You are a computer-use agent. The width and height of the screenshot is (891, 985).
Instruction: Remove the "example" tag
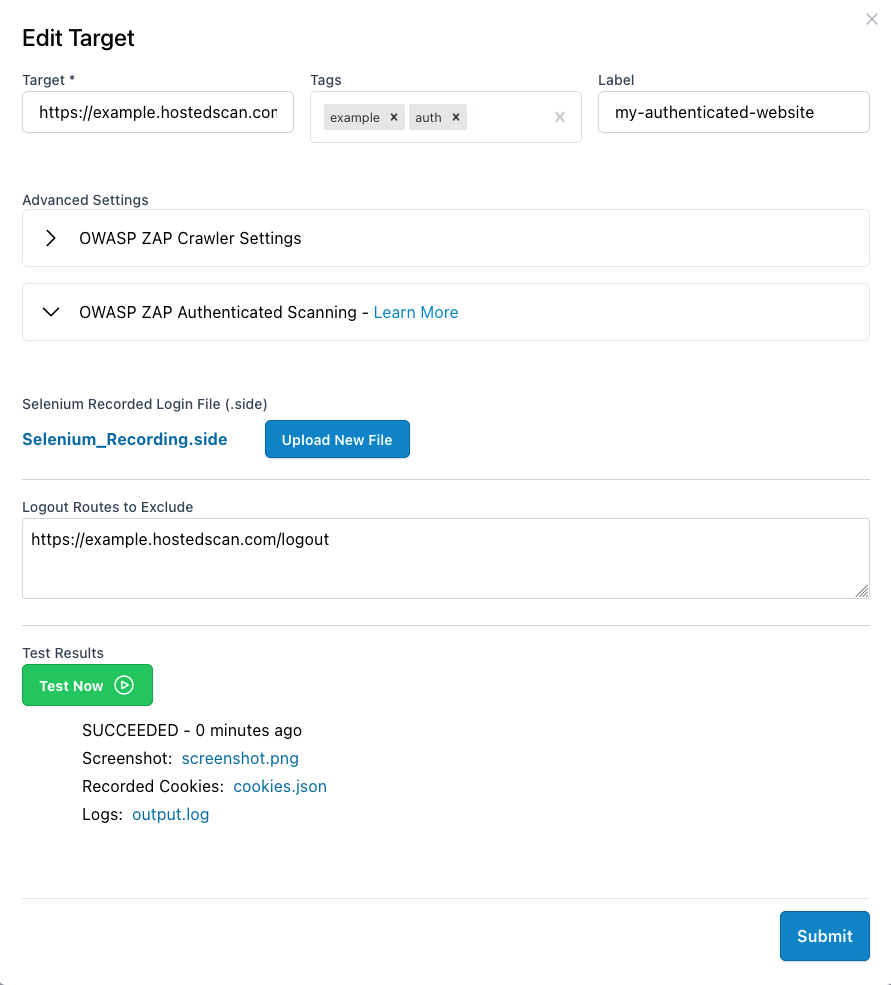click(394, 117)
